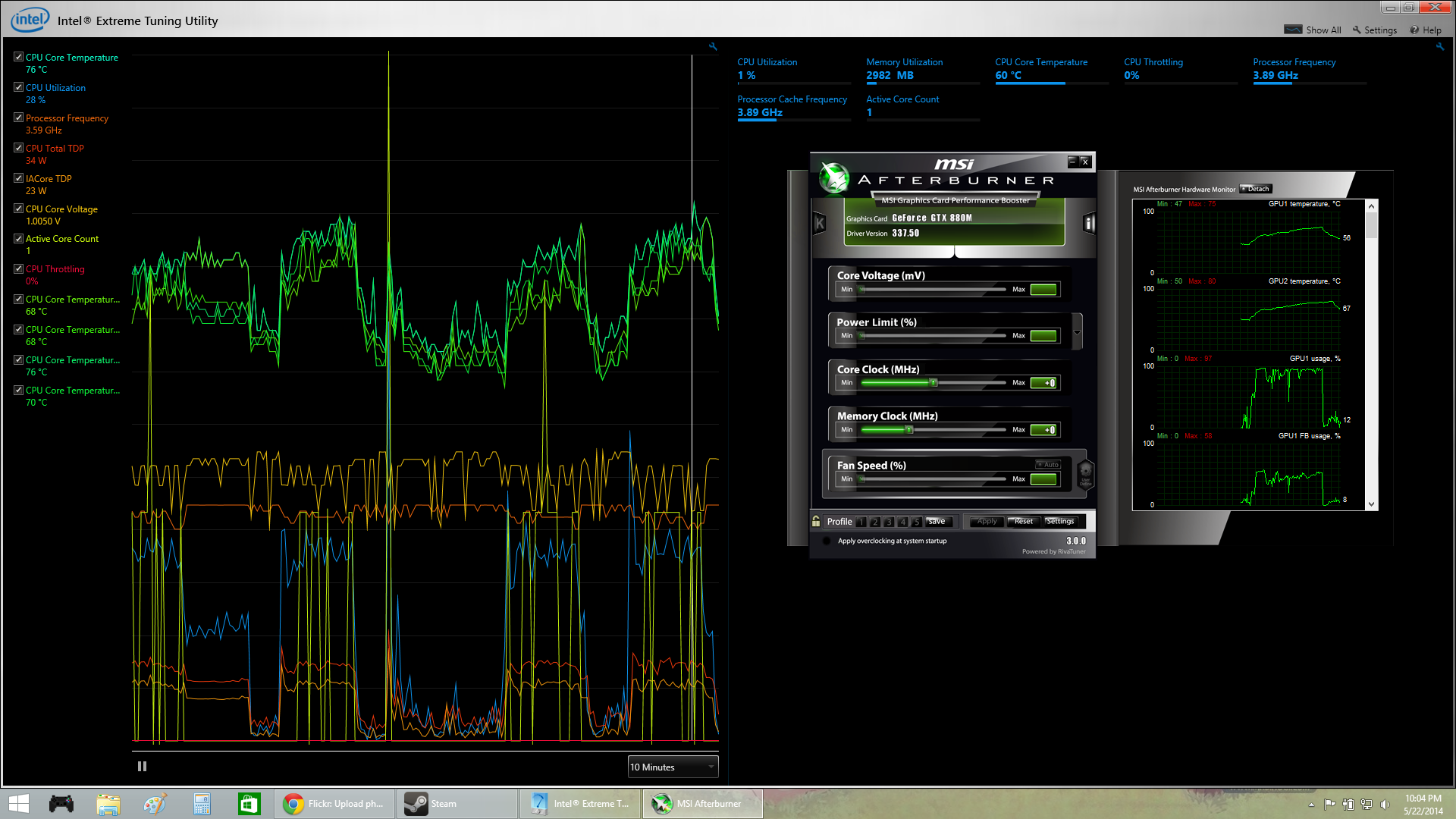The width and height of the screenshot is (1456, 819).
Task: Select Afterburner profile slot 1
Action: 861,522
